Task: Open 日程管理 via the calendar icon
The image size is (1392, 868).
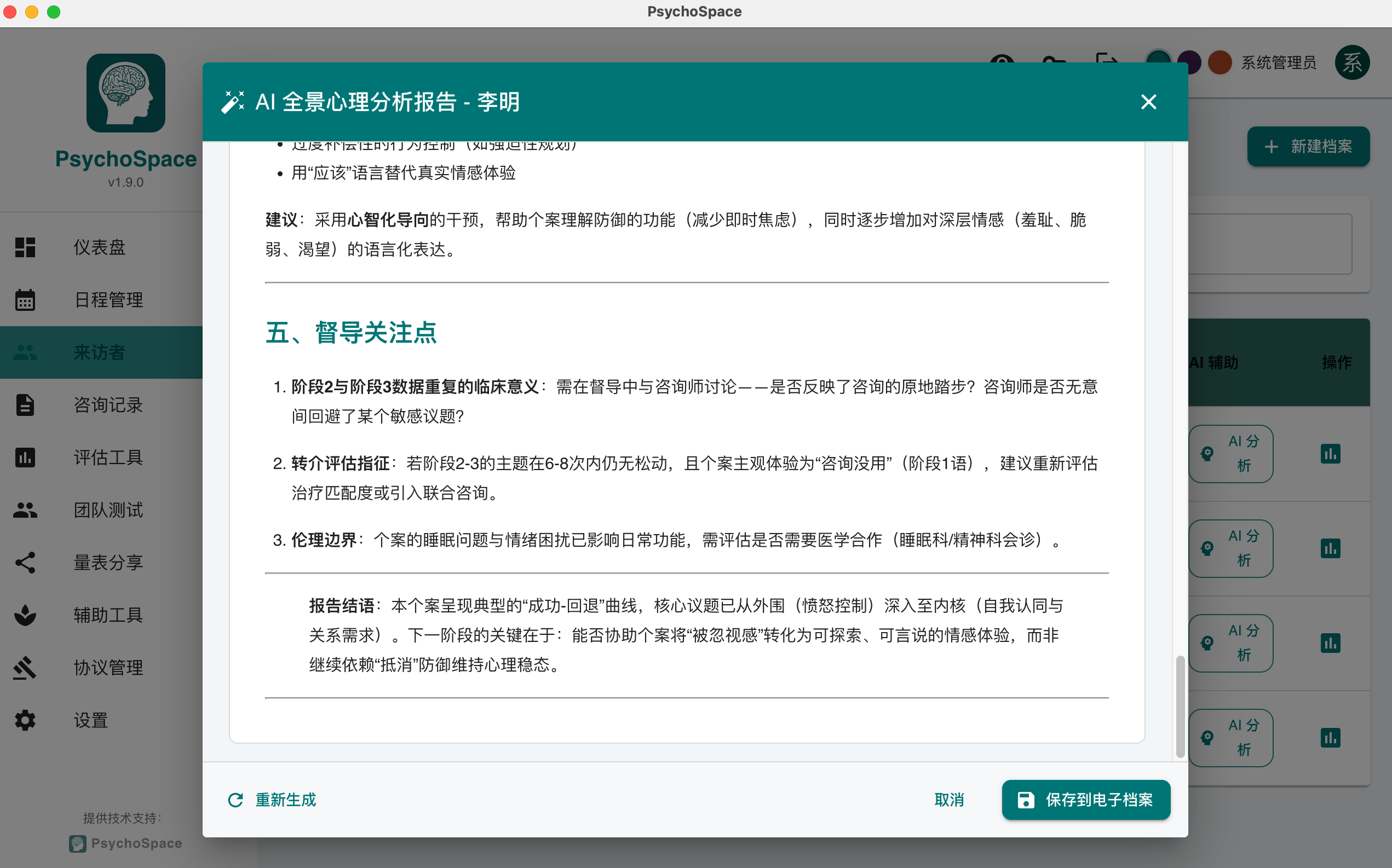Action: pyautogui.click(x=25, y=300)
